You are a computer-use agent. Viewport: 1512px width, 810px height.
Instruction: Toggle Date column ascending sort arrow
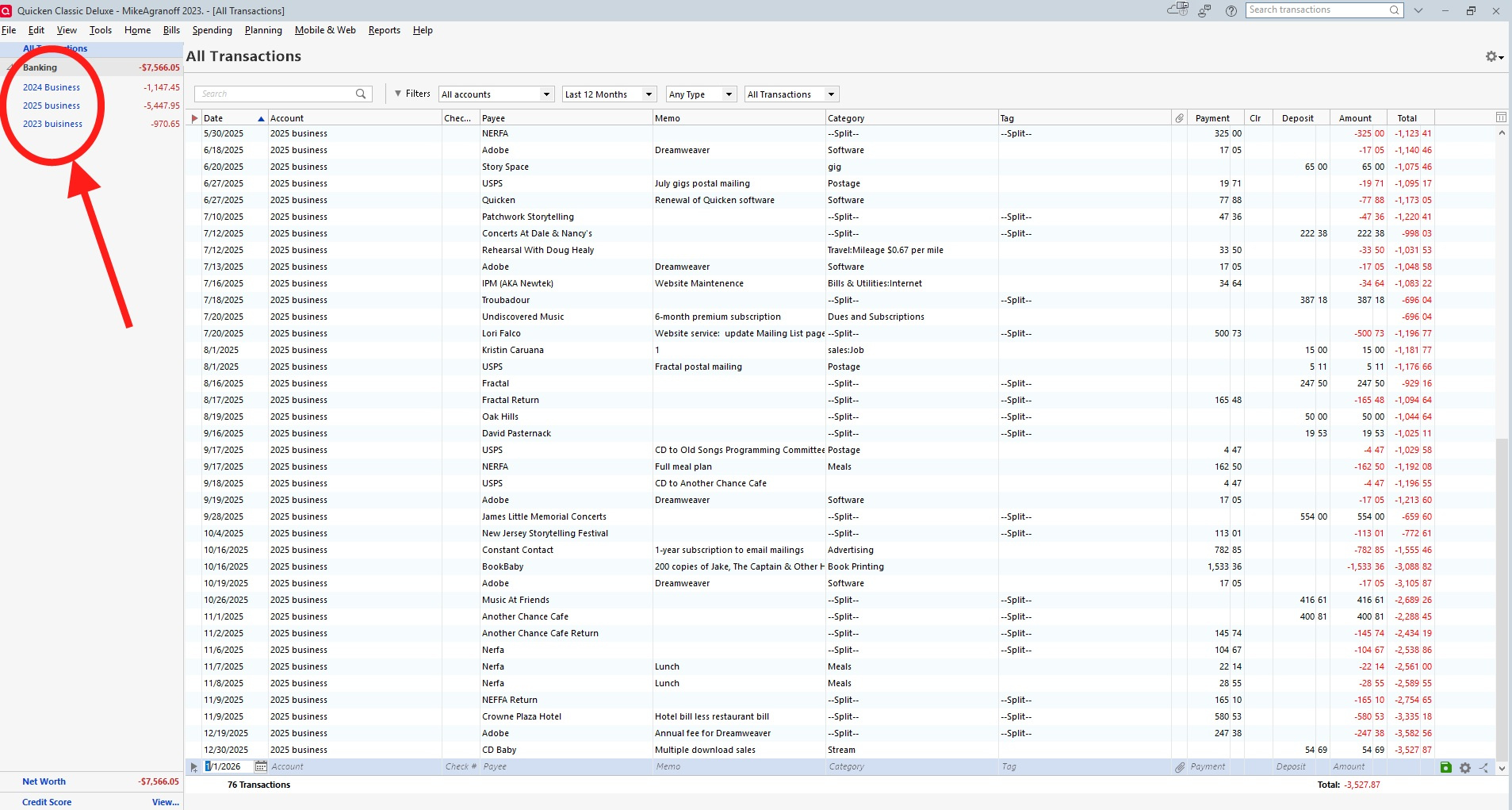coord(261,118)
